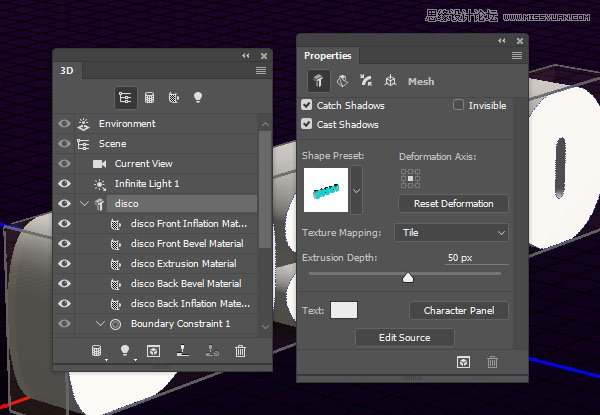Click the Reset Deformation button
This screenshot has width=600, height=415.
click(453, 203)
